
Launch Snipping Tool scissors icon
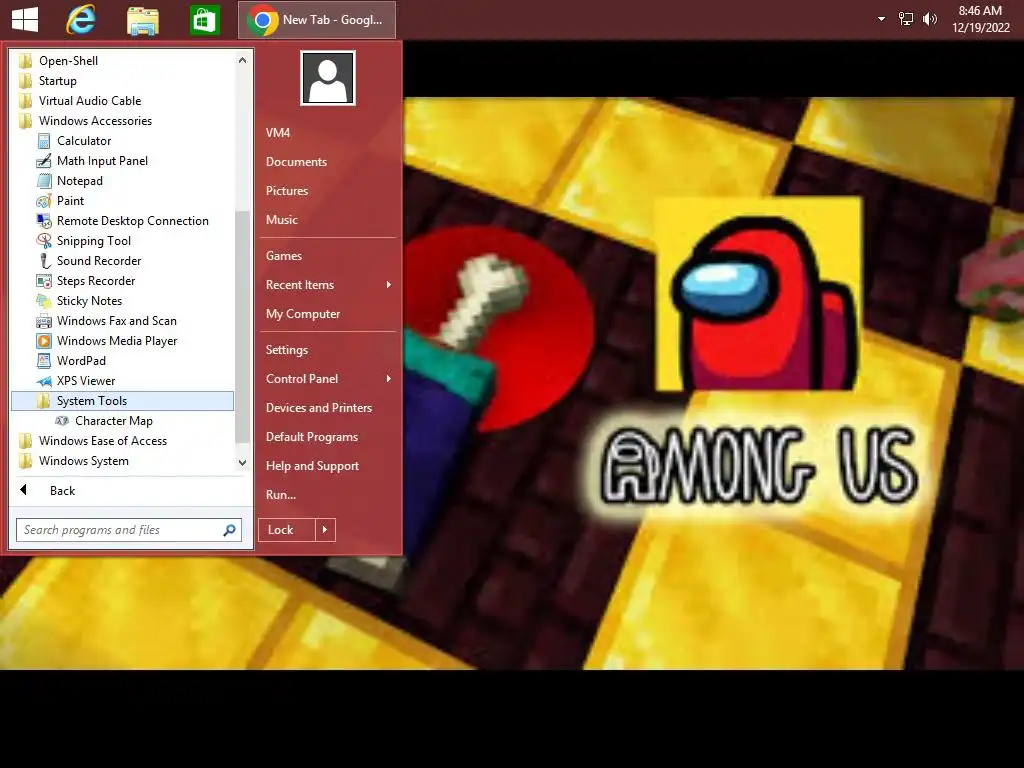pyautogui.click(x=44, y=241)
